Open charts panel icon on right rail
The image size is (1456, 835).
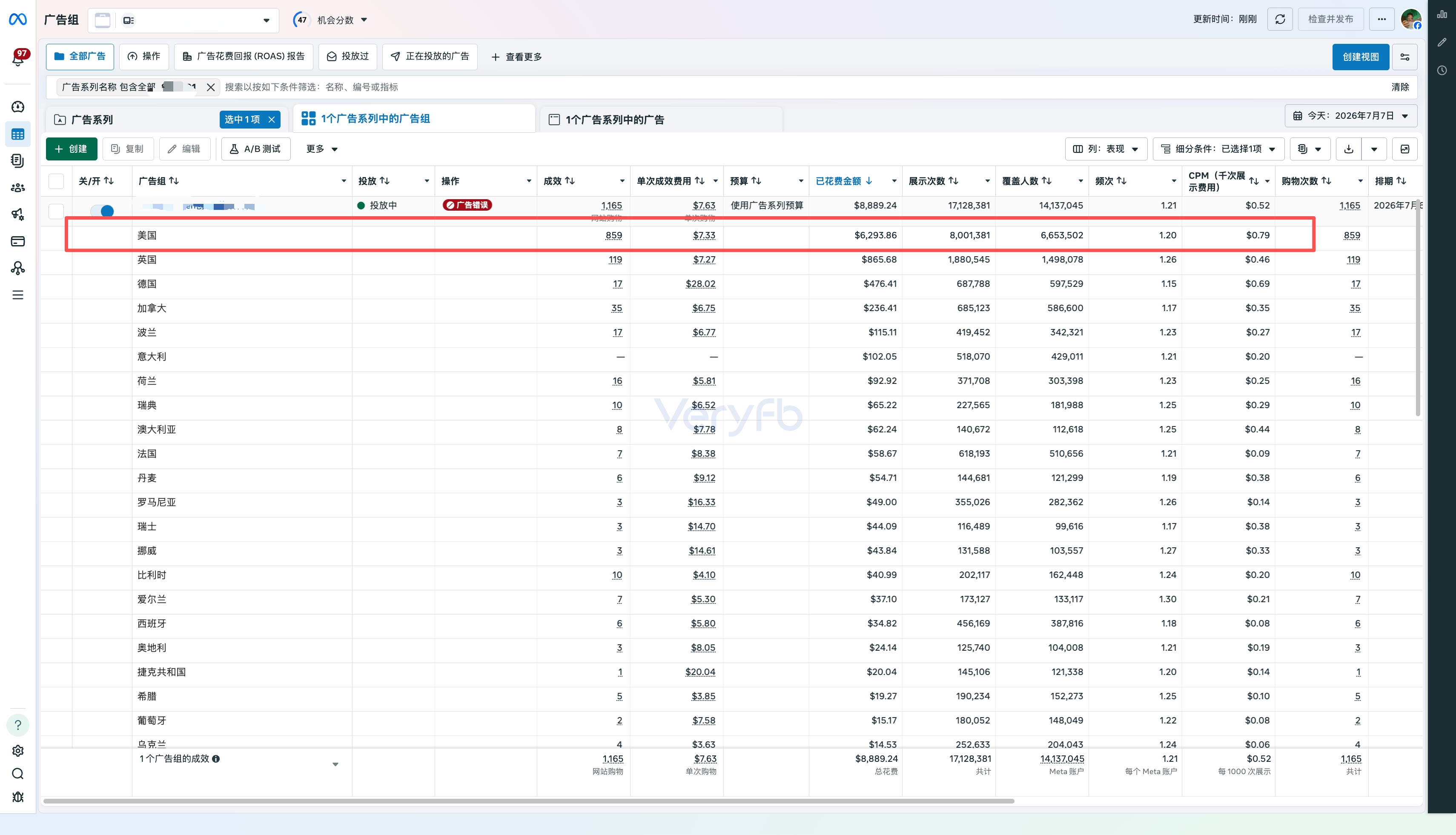(x=1442, y=14)
